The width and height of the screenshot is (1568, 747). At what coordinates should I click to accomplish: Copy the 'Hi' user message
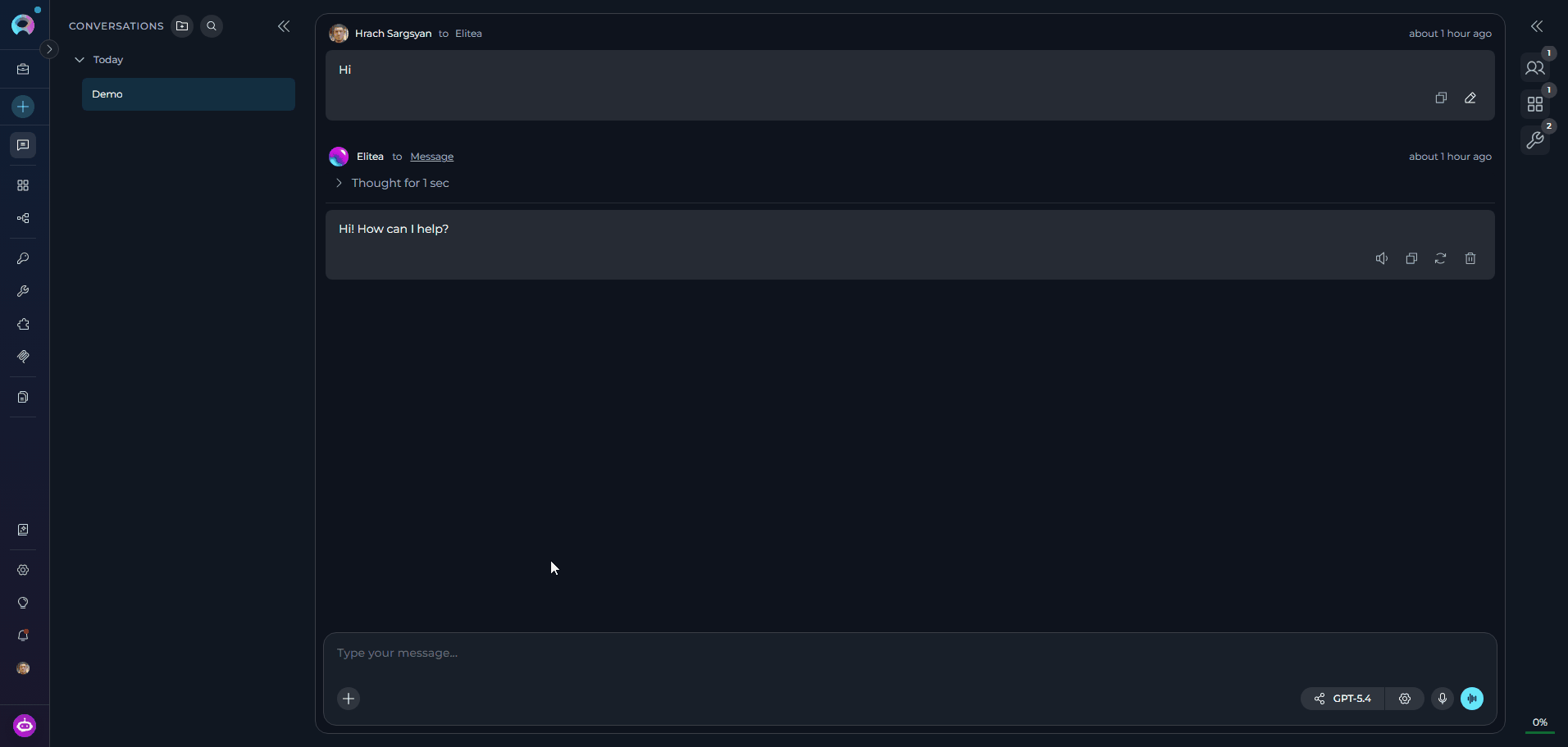click(1441, 98)
